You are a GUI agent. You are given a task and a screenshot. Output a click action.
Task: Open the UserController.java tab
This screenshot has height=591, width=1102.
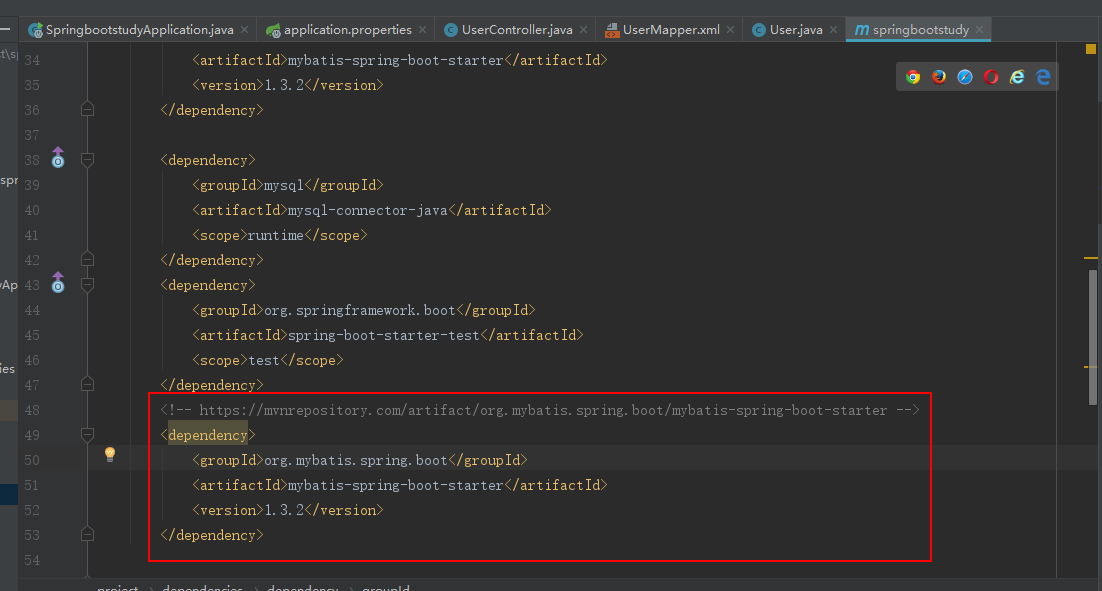coord(516,30)
